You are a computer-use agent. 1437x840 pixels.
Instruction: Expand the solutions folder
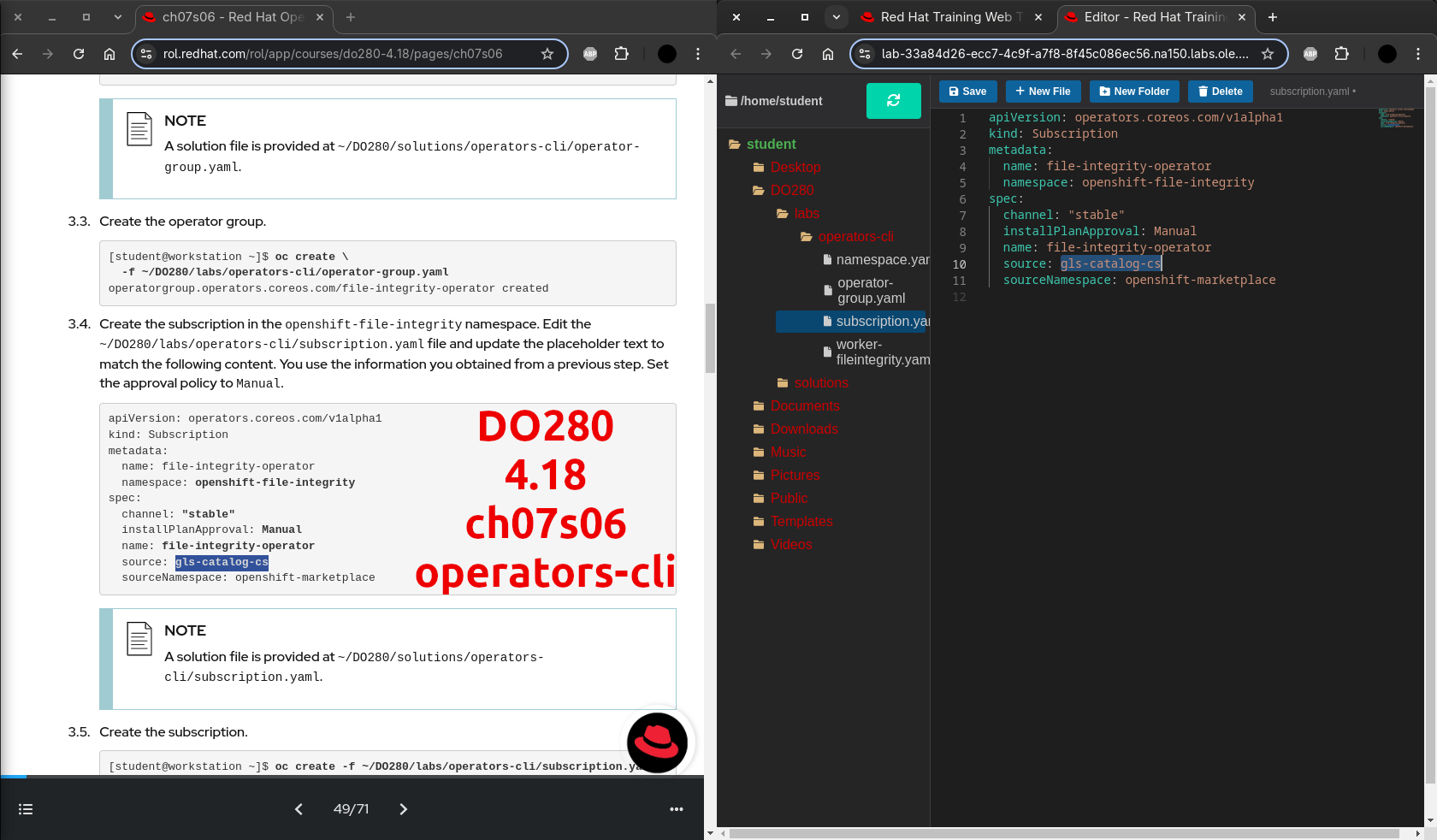point(813,383)
